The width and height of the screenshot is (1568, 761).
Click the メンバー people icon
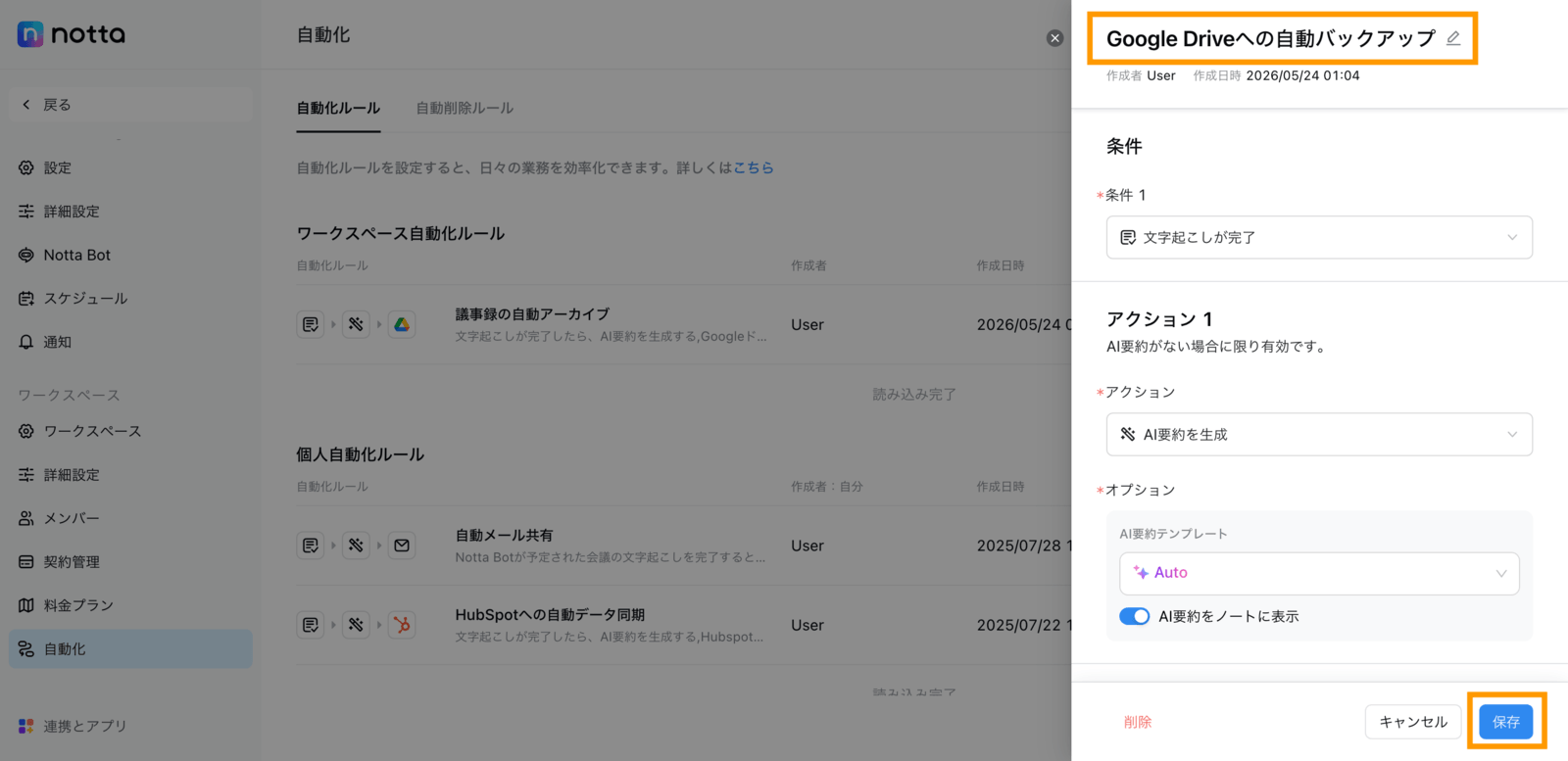tap(26, 518)
